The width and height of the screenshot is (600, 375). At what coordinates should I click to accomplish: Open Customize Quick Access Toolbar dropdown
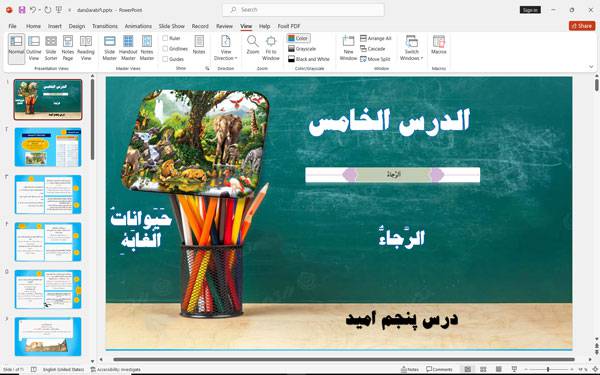point(69,10)
